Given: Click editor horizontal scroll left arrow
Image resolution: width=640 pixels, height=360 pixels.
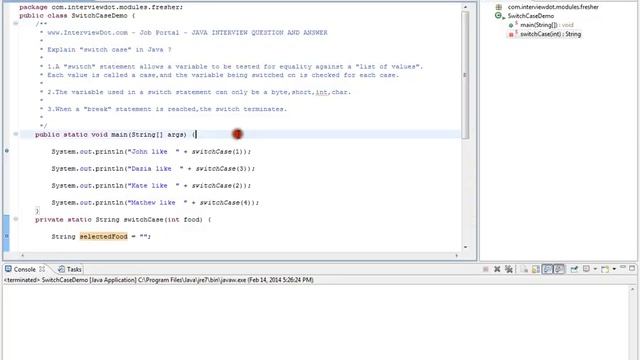Looking at the screenshot, I should click(22, 256).
